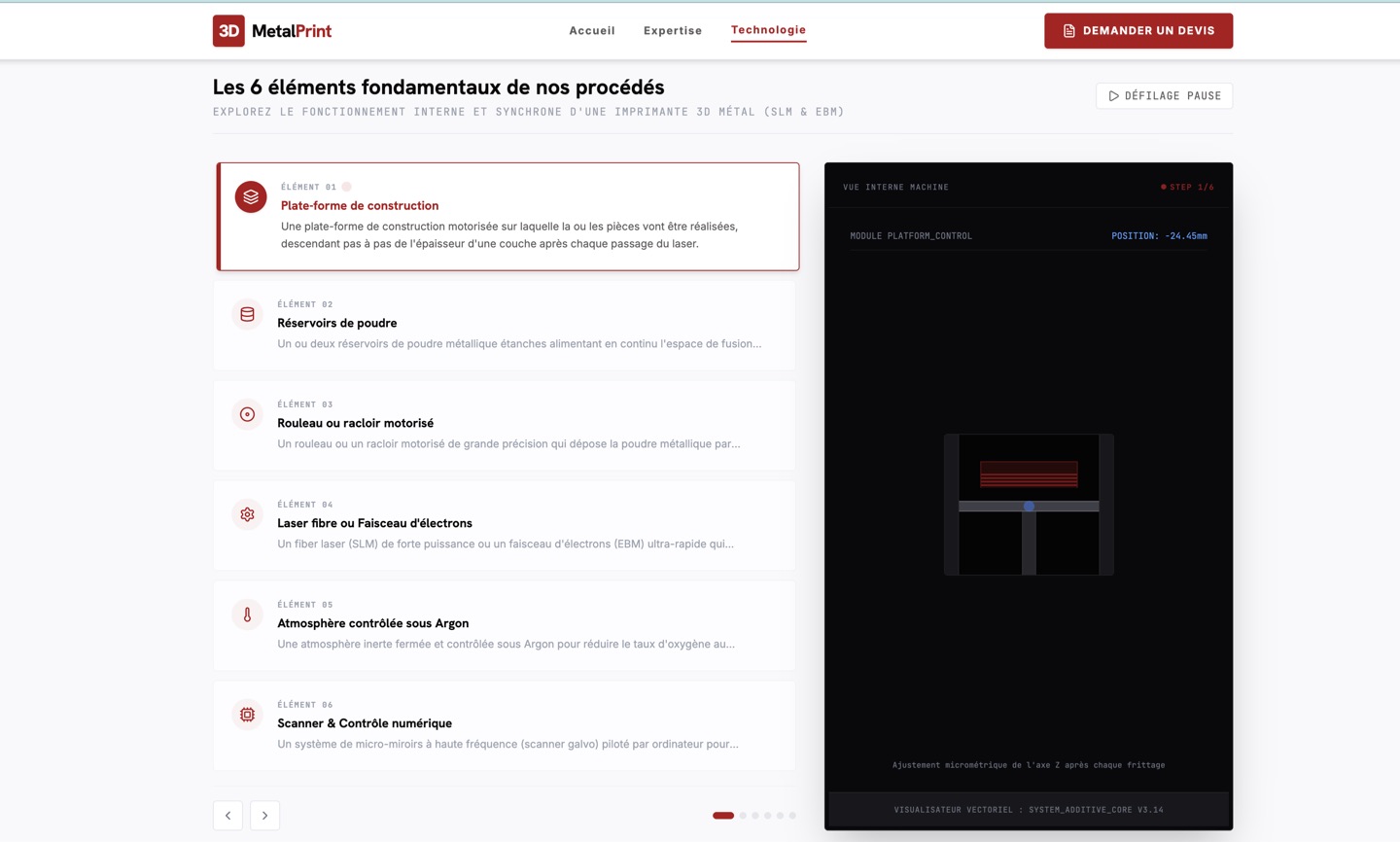The height and width of the screenshot is (842, 1400).
Task: Click the chip icon for Scanner & Contrôle numérique
Action: coord(247,715)
